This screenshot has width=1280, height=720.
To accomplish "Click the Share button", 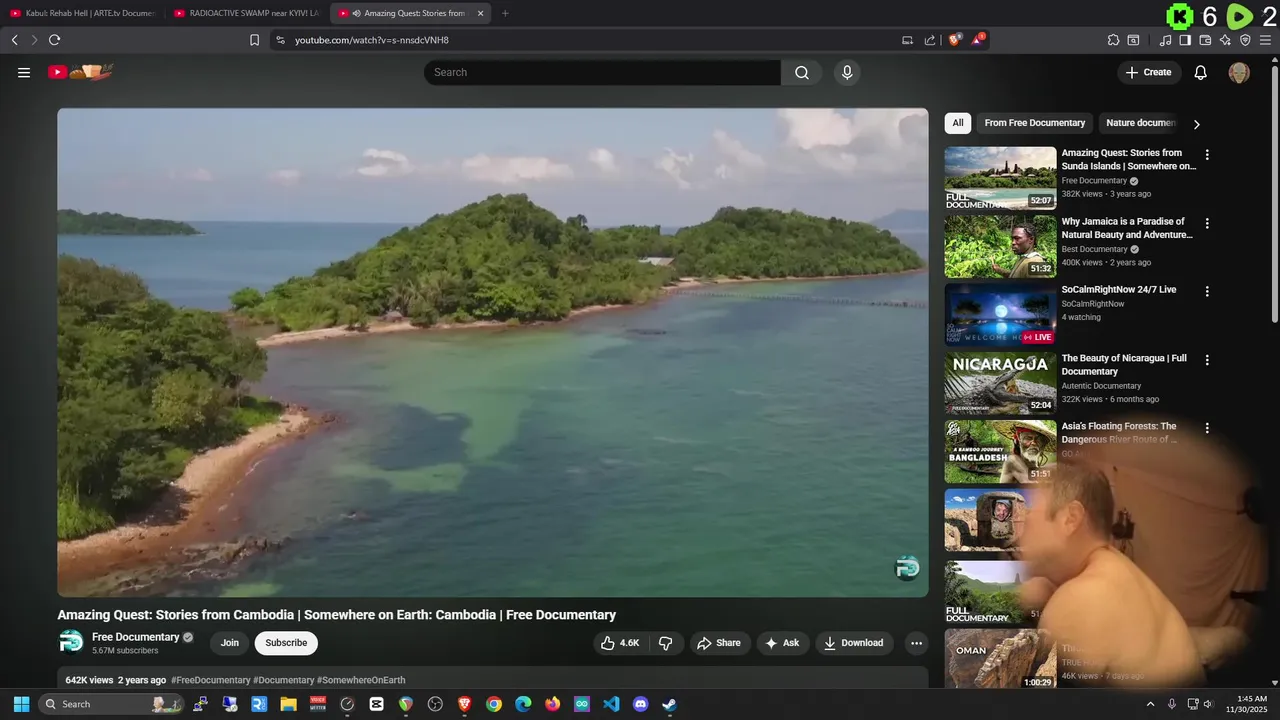I will [719, 643].
